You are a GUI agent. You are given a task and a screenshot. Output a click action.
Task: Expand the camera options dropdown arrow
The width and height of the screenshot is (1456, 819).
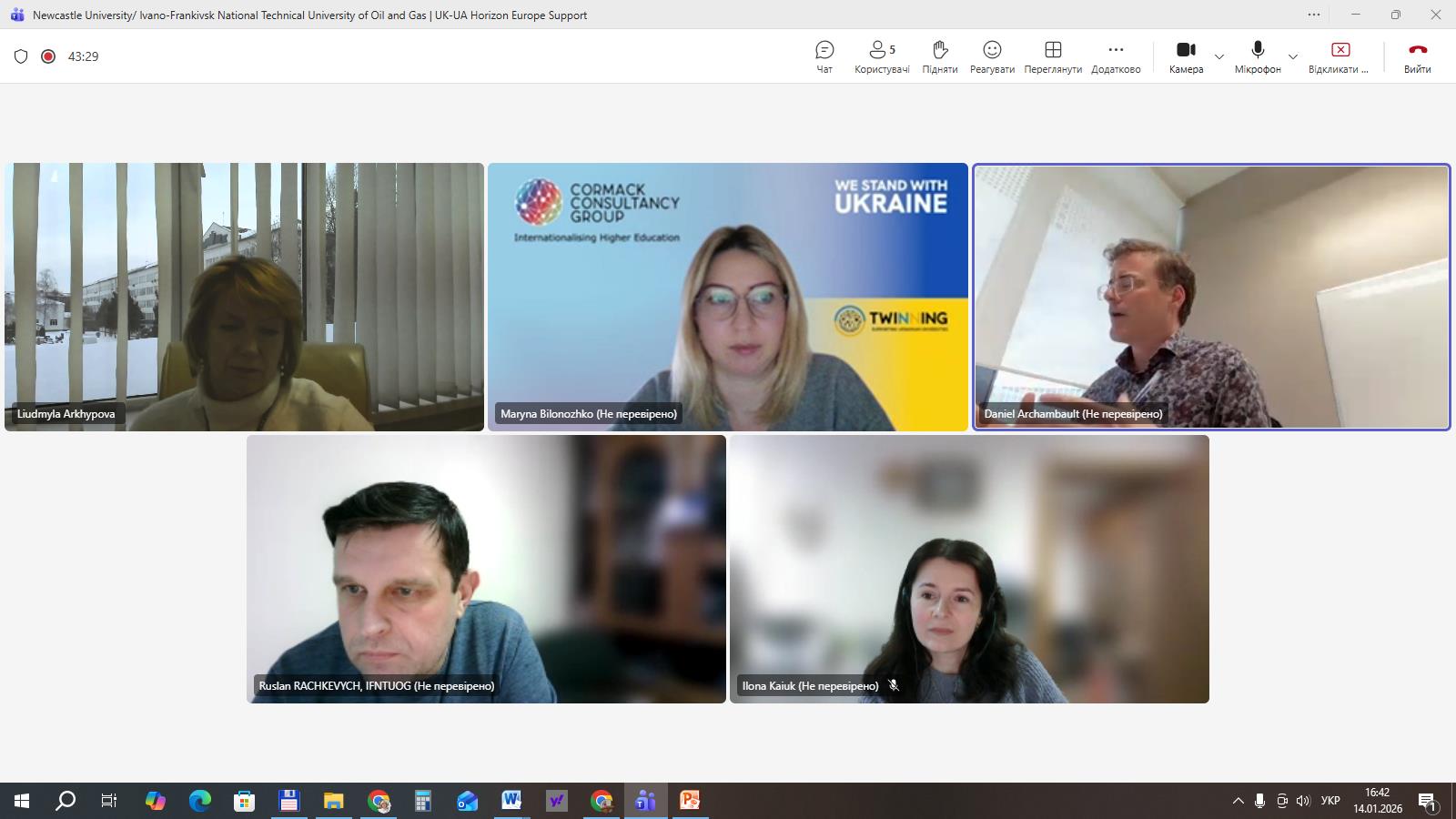pyautogui.click(x=1219, y=57)
